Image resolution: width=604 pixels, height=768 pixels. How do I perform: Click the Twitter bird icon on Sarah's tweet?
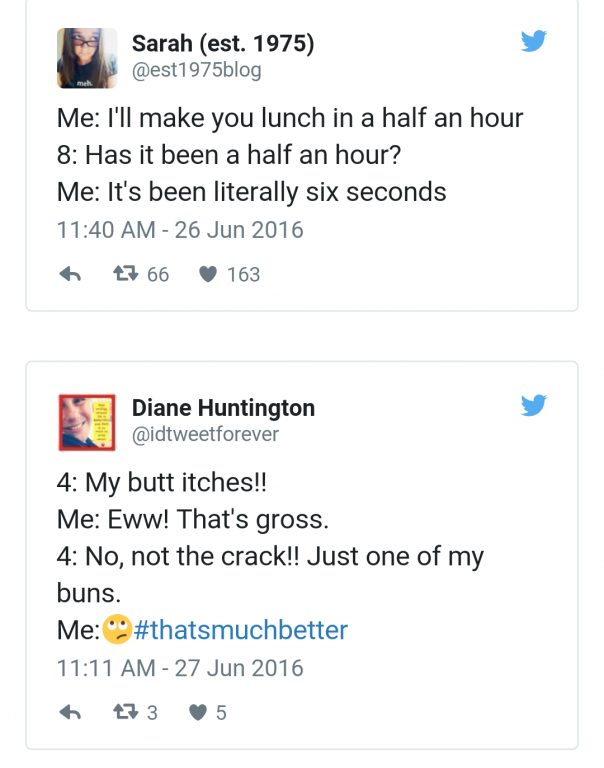(534, 41)
